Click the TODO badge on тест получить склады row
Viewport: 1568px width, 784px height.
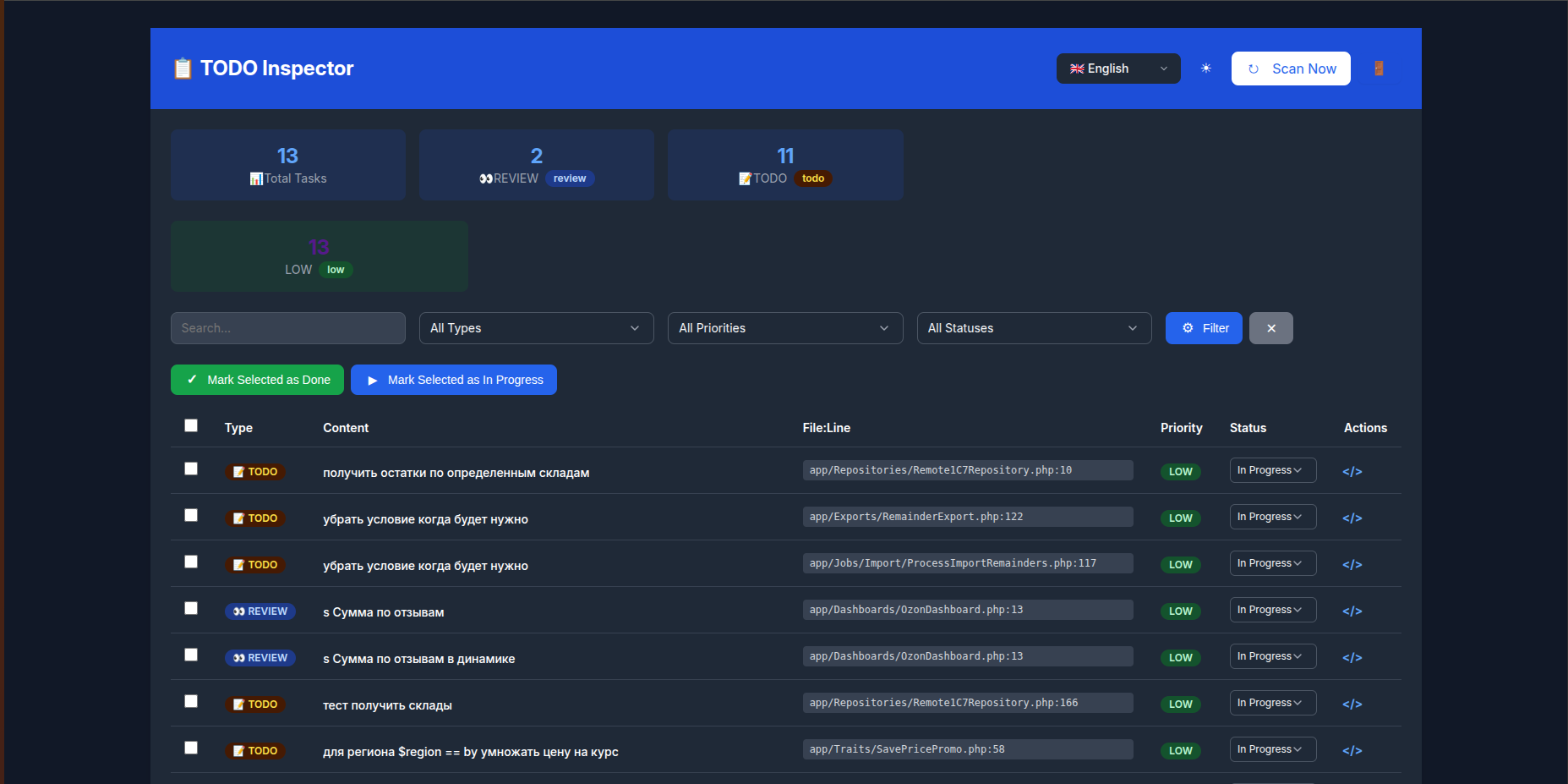255,704
